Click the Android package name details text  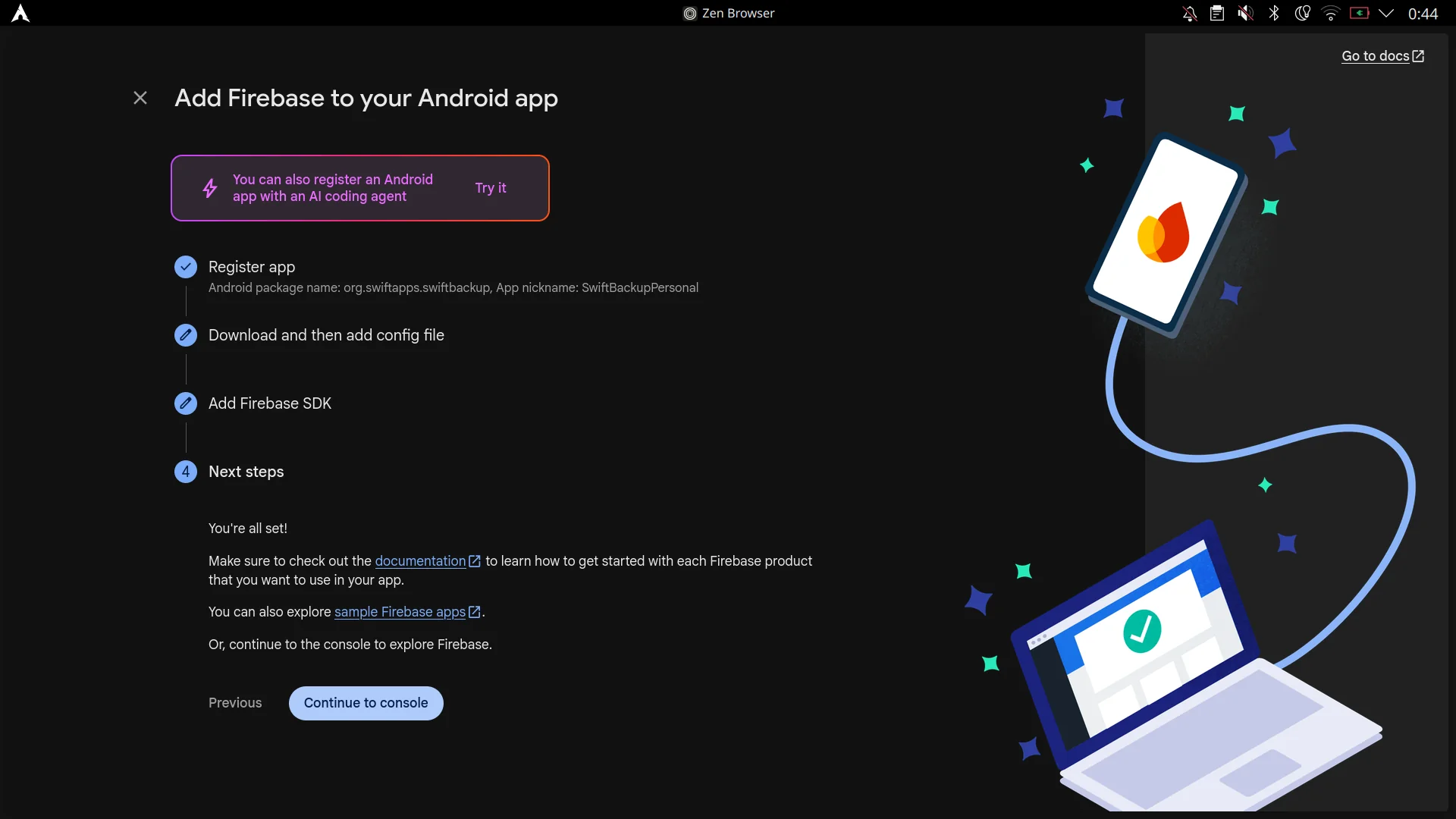tap(453, 288)
